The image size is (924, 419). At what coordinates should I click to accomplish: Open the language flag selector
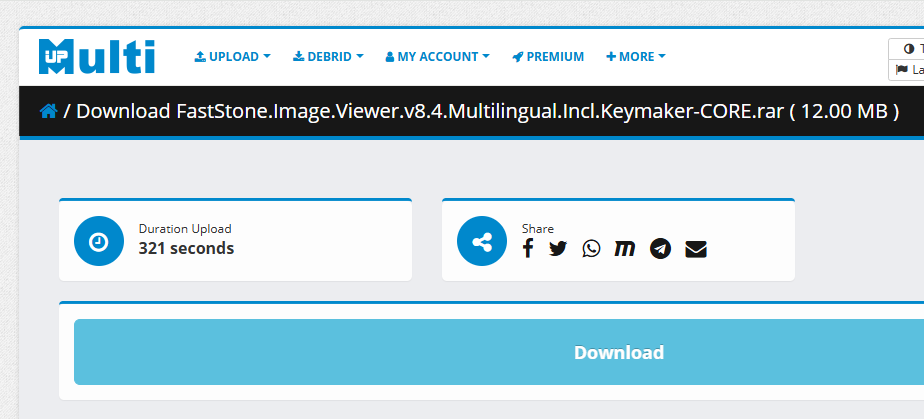[908, 70]
